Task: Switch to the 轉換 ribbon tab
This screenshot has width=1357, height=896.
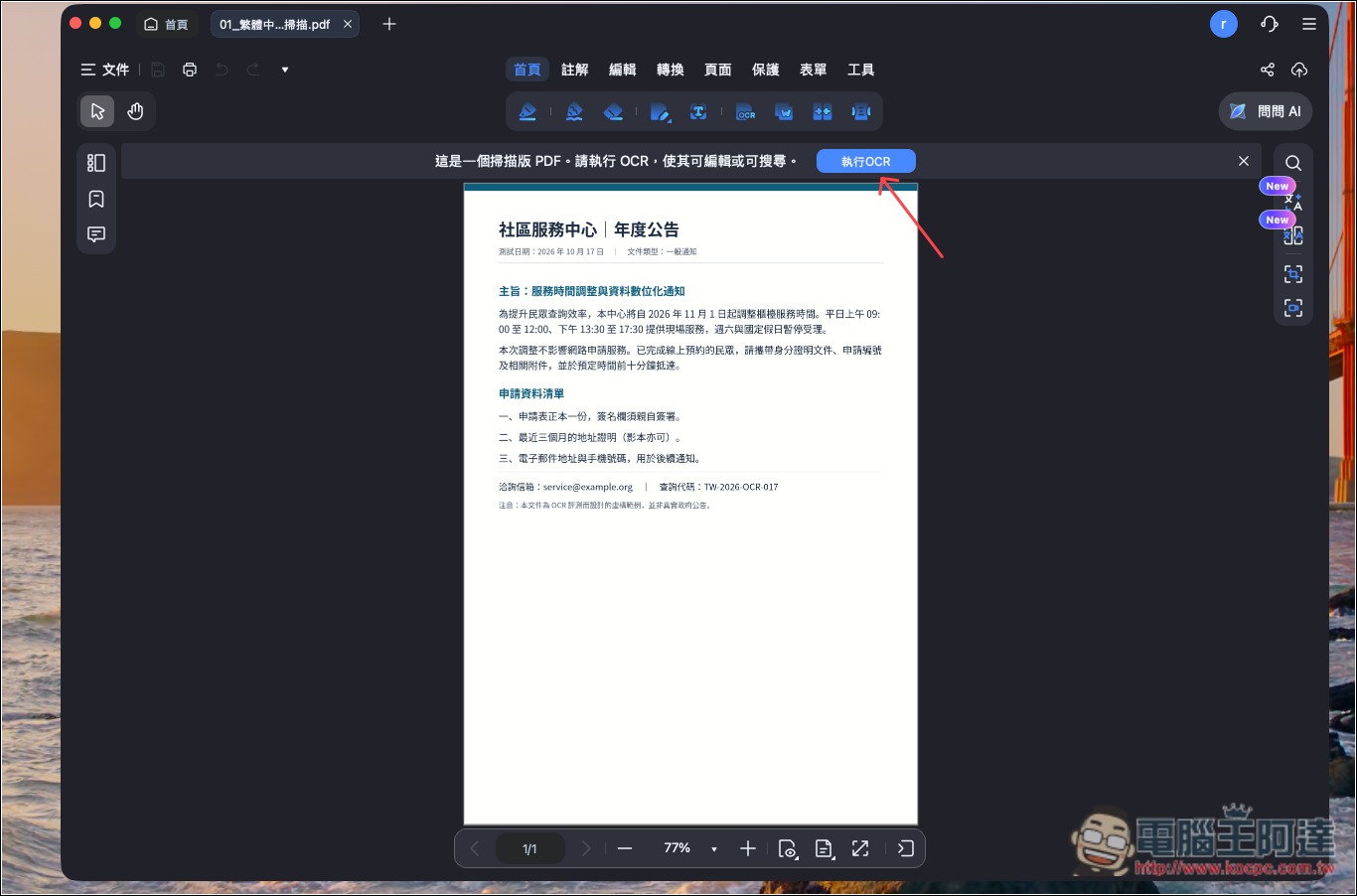Action: [671, 70]
